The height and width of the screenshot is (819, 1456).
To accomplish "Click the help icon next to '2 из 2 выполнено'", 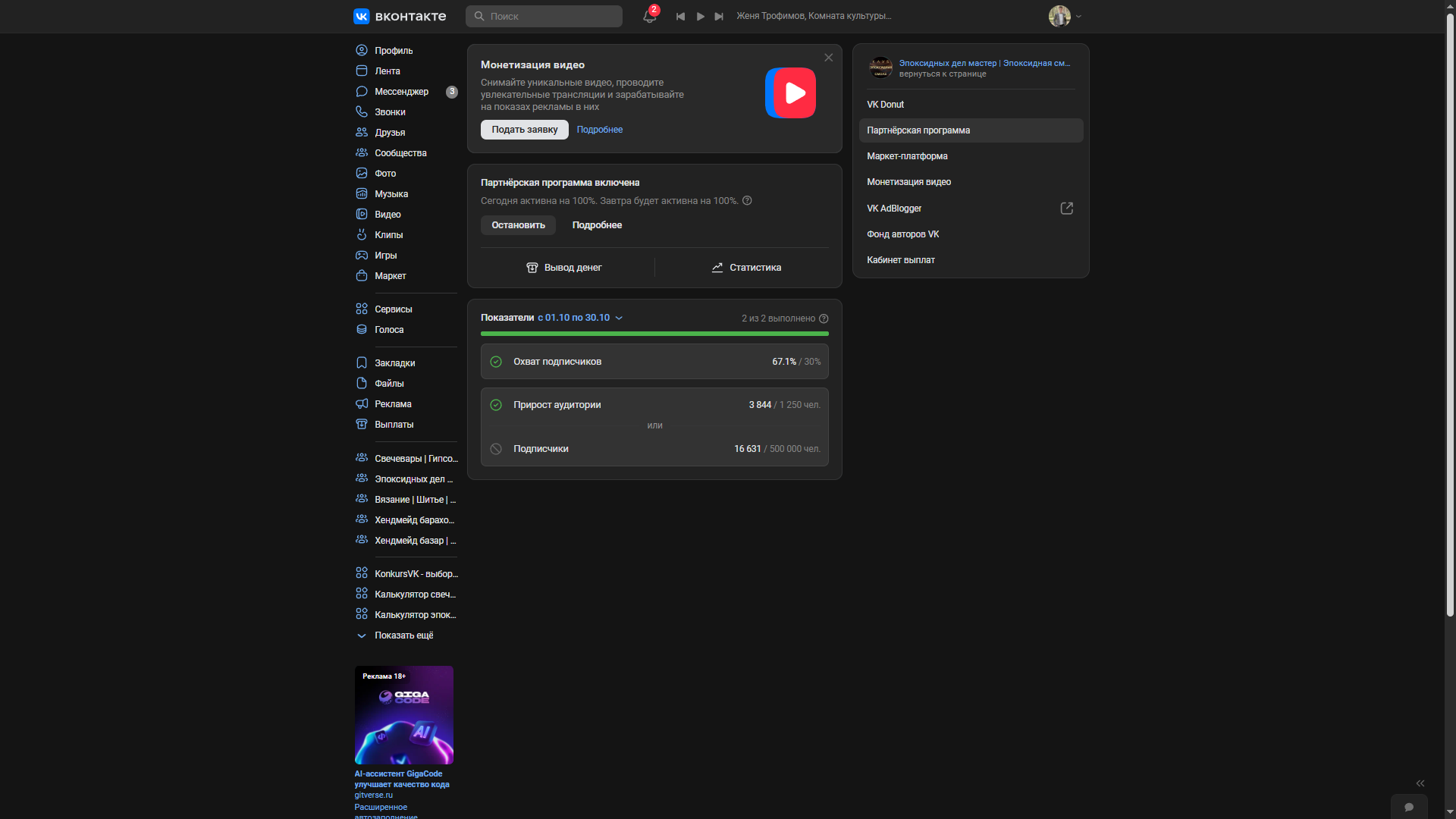I will [824, 318].
